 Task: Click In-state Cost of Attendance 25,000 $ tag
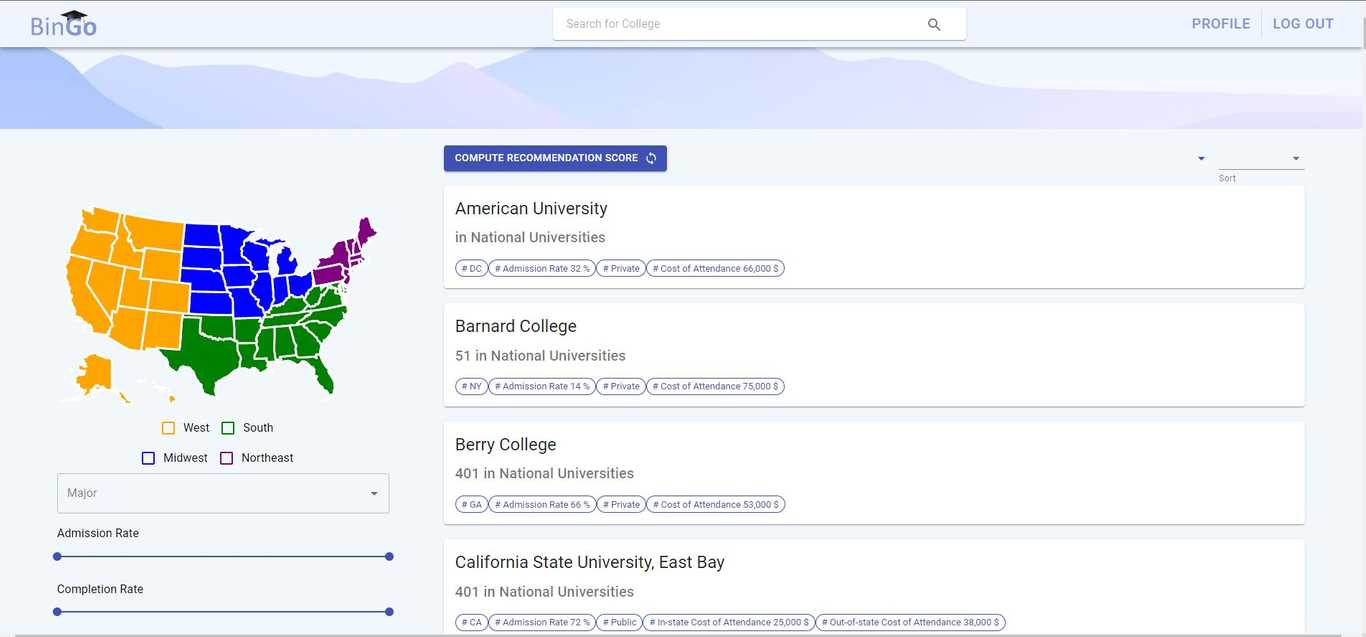pos(729,622)
